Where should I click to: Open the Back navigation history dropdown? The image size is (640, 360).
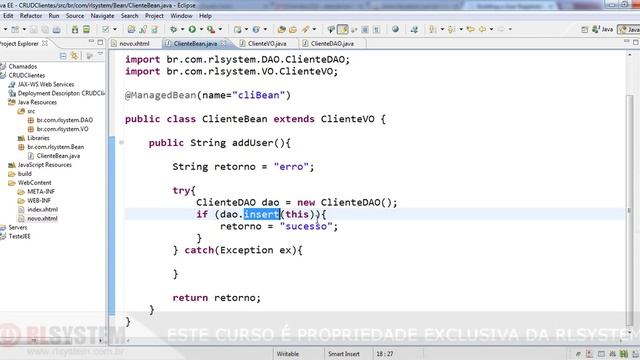point(491,29)
